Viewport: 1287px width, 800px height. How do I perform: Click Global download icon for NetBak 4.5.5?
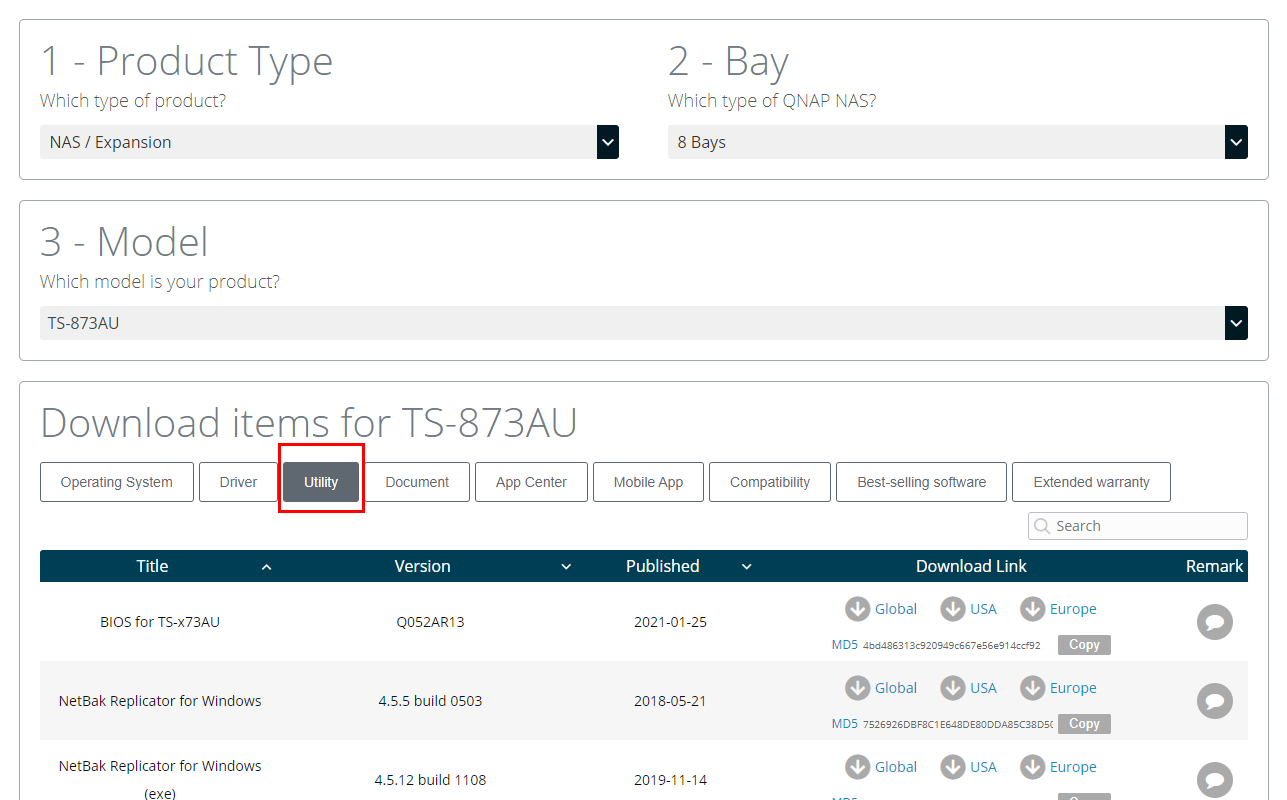(857, 687)
